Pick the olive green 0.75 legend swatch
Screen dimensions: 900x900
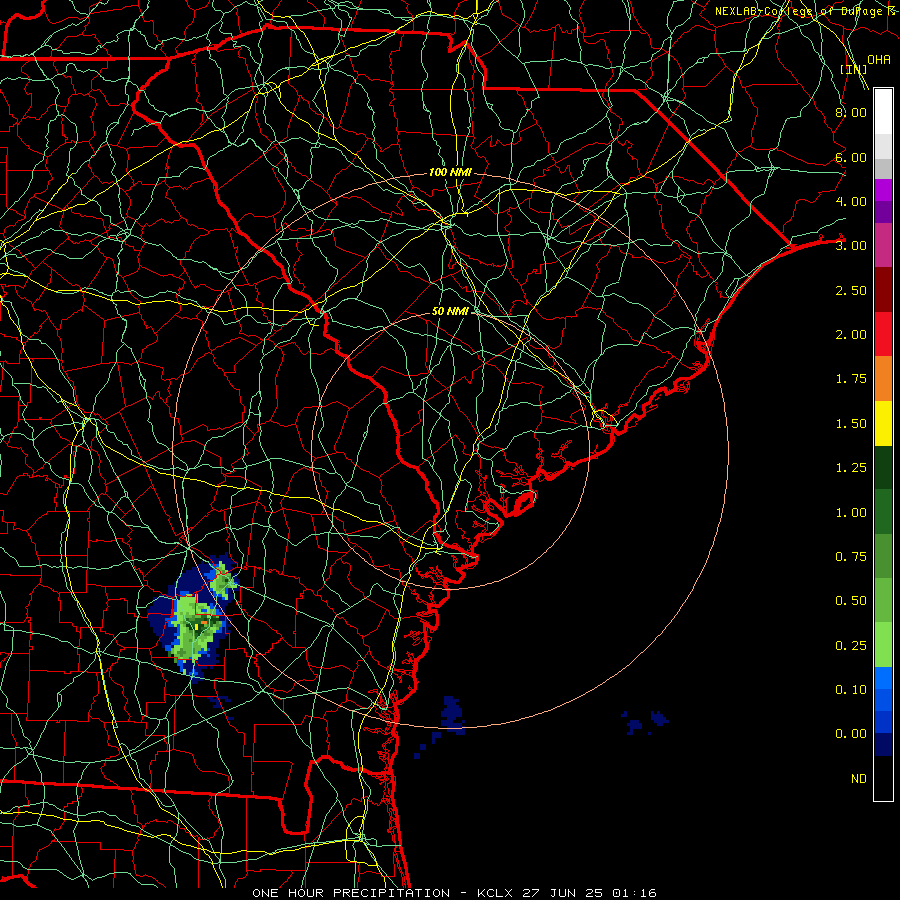pos(883,556)
